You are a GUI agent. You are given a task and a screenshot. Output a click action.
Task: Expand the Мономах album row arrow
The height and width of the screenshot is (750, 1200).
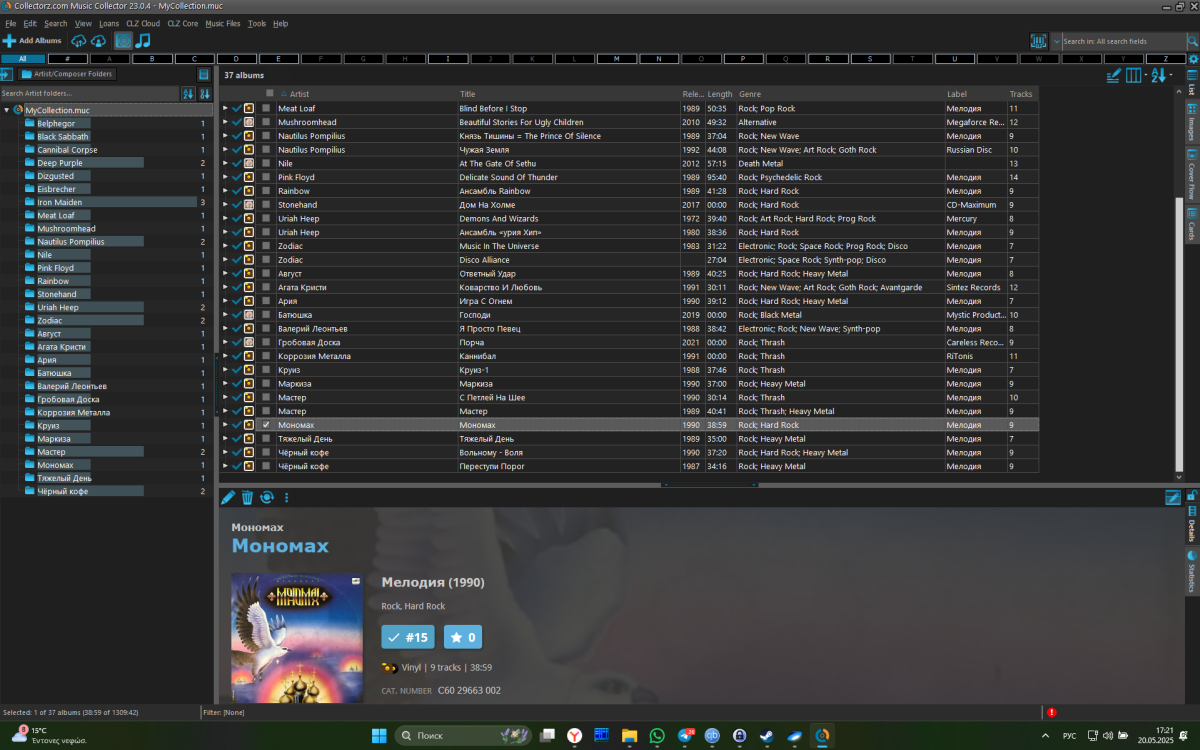[226, 425]
